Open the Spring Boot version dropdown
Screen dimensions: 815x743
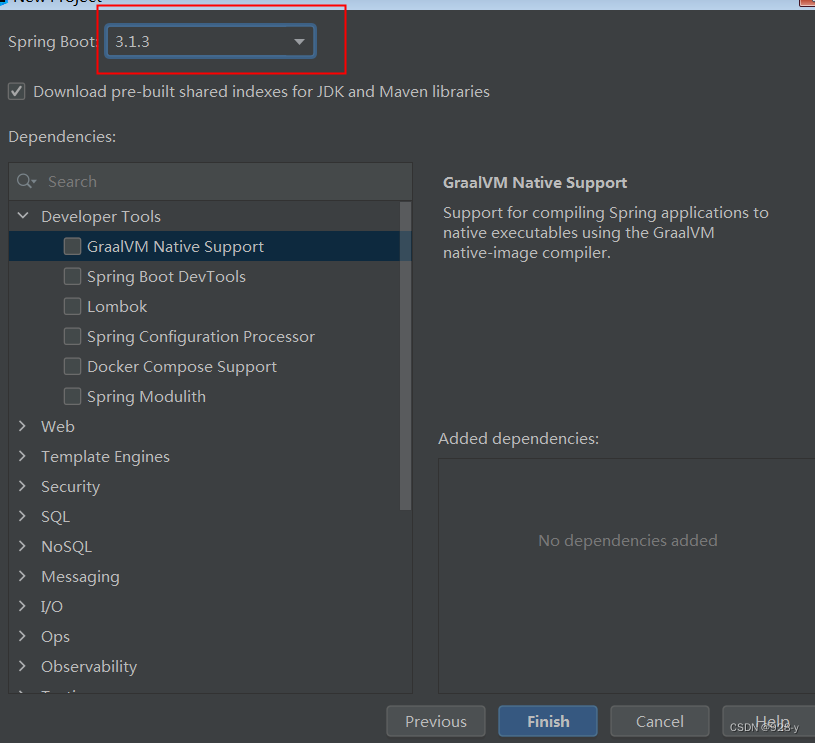(x=210, y=41)
